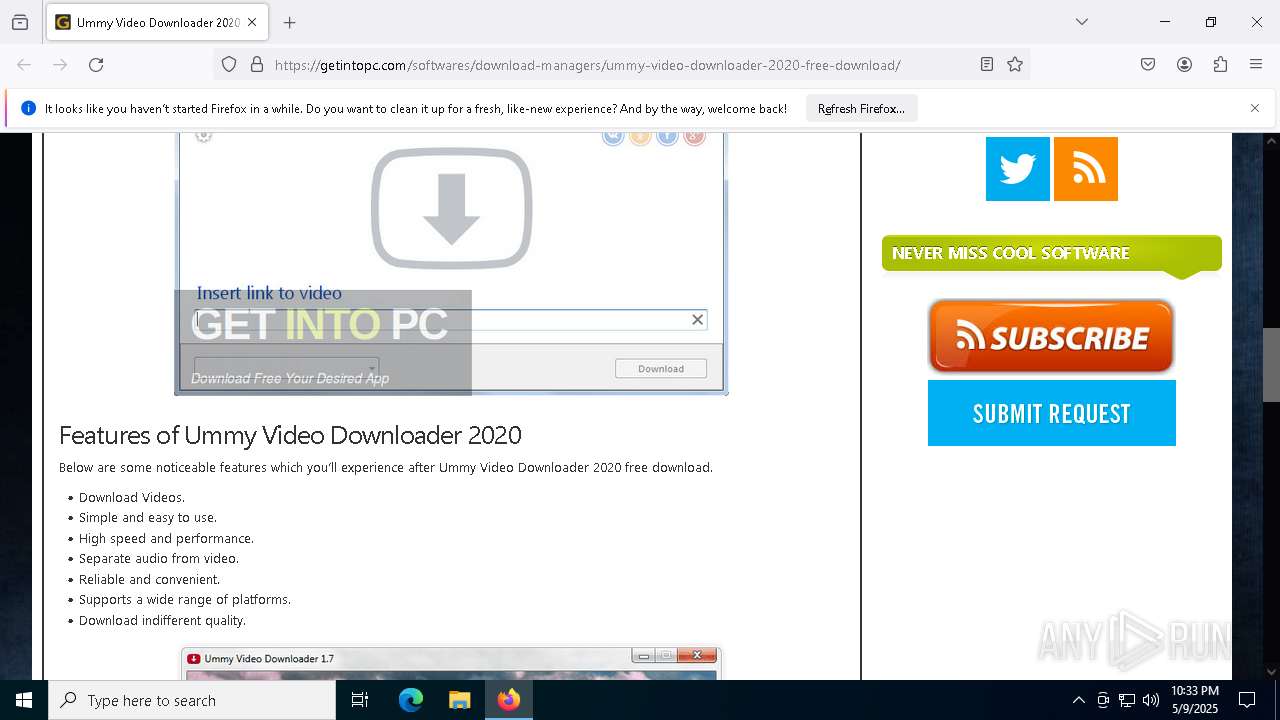Open the extensions puzzle icon
1280x720 pixels.
(1220, 64)
